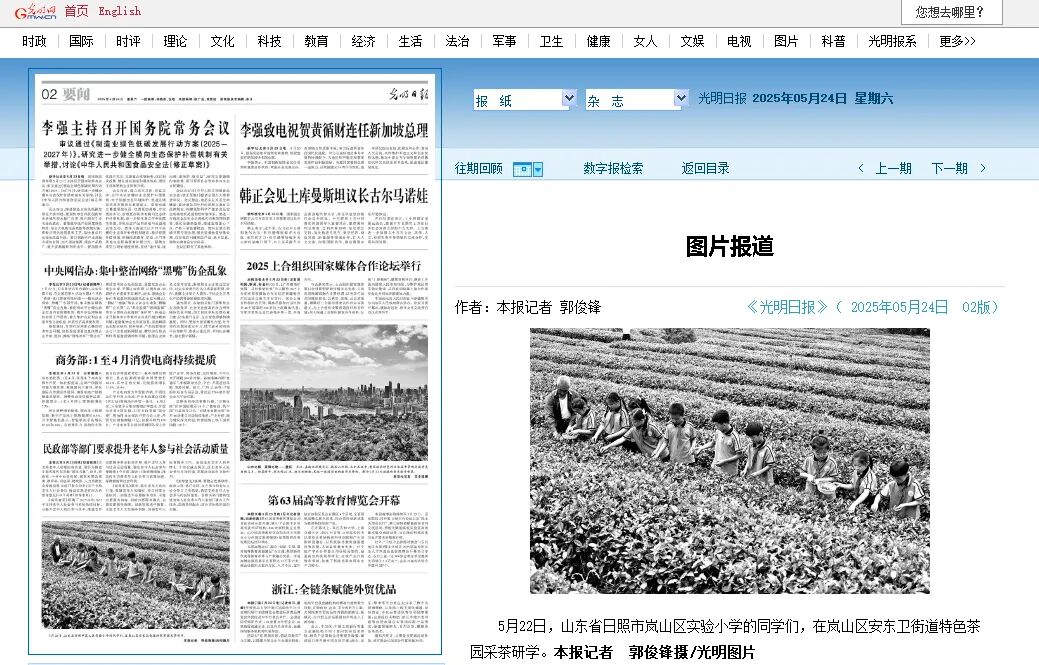This screenshot has width=1039, height=665.
Task: Open the 经济 channel
Action: pyautogui.click(x=363, y=41)
